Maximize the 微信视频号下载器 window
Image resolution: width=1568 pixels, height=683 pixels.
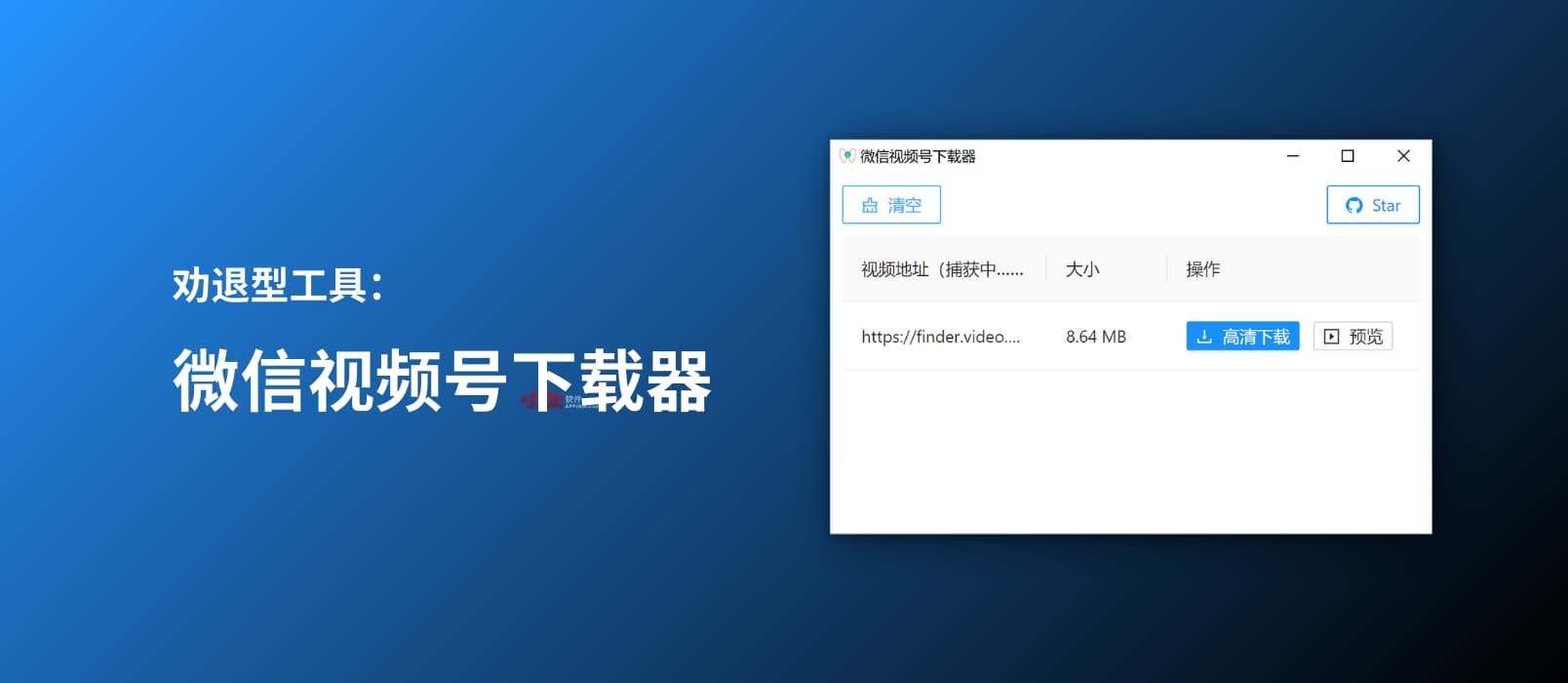click(x=1348, y=156)
